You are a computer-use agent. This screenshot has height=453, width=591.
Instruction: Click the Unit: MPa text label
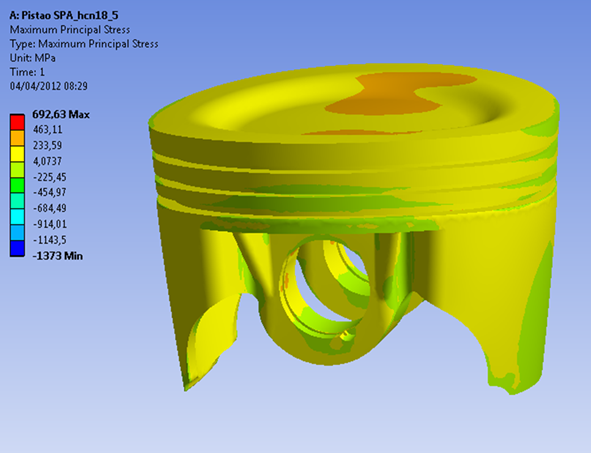(x=33, y=58)
